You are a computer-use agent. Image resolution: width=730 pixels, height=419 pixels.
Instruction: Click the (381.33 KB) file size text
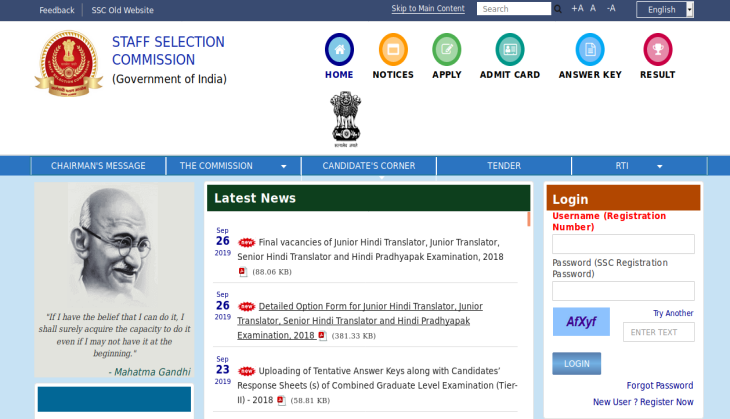pos(353,336)
